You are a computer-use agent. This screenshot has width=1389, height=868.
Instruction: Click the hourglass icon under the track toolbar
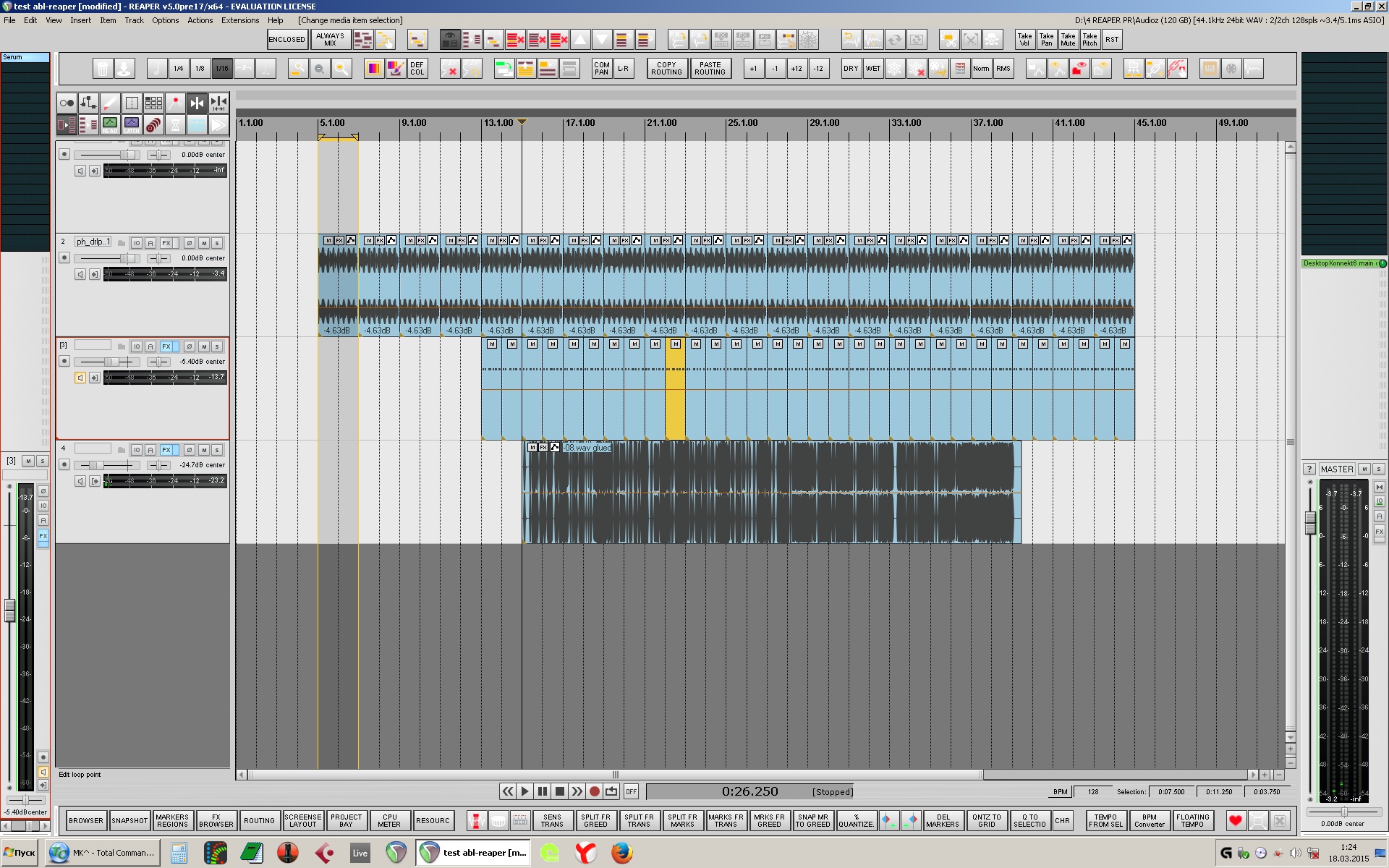(175, 125)
